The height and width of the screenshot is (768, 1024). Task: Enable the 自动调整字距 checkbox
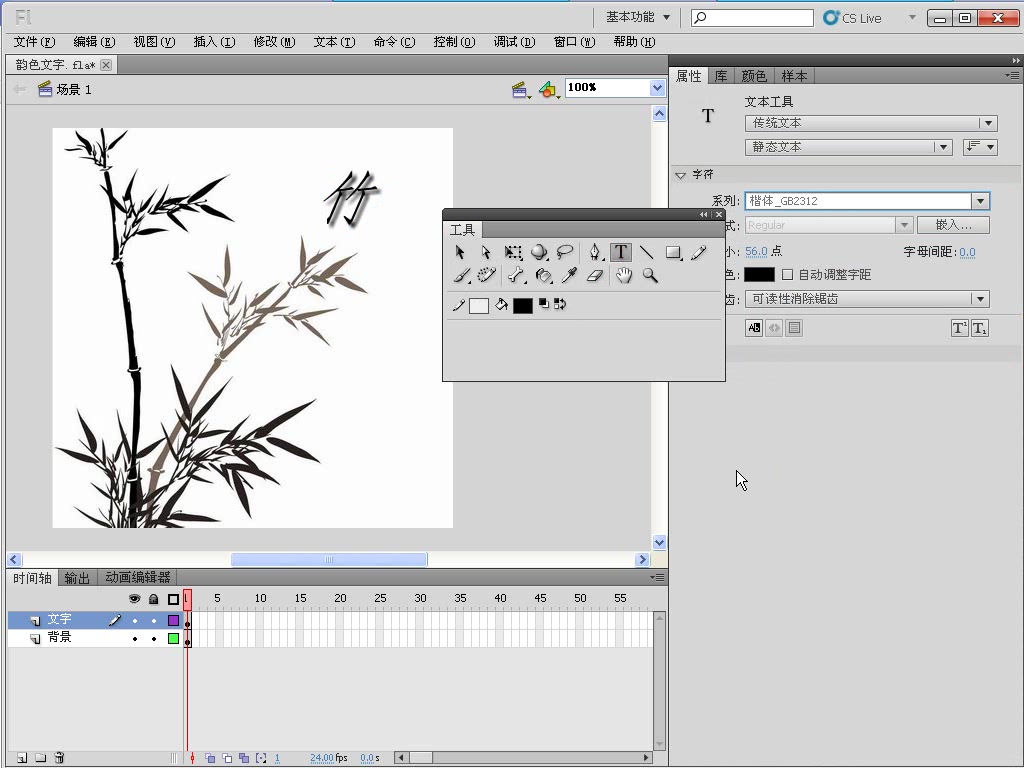[788, 273]
